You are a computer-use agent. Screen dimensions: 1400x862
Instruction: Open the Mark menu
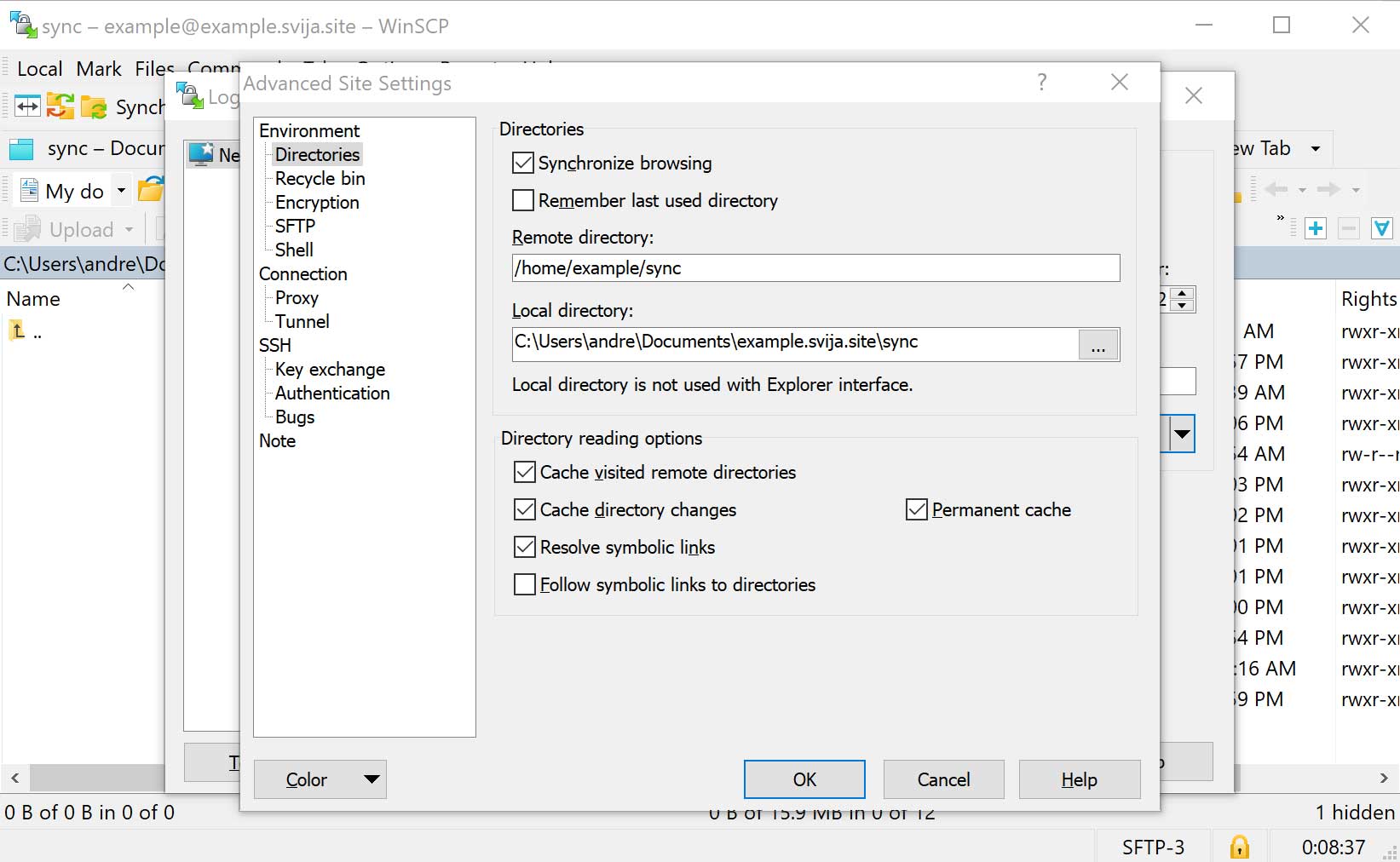(x=99, y=69)
